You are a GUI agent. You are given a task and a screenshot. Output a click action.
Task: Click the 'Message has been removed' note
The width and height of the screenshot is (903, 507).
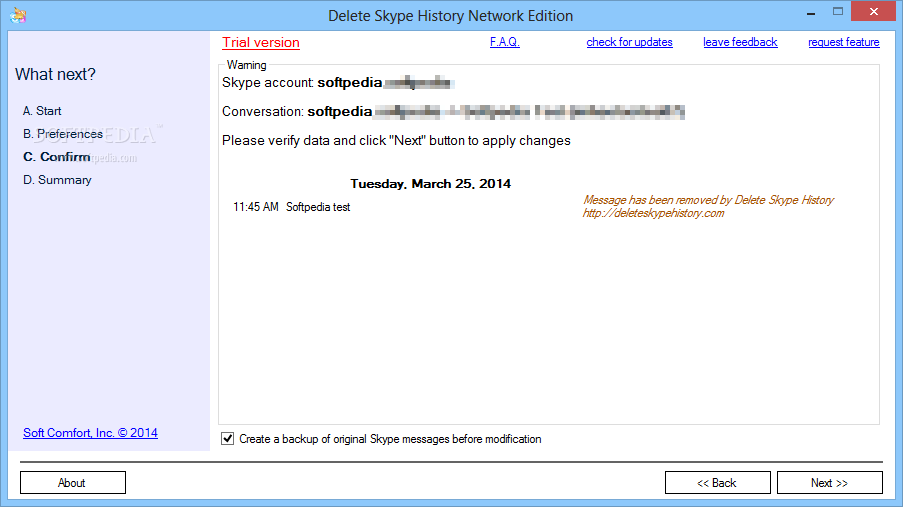click(708, 200)
